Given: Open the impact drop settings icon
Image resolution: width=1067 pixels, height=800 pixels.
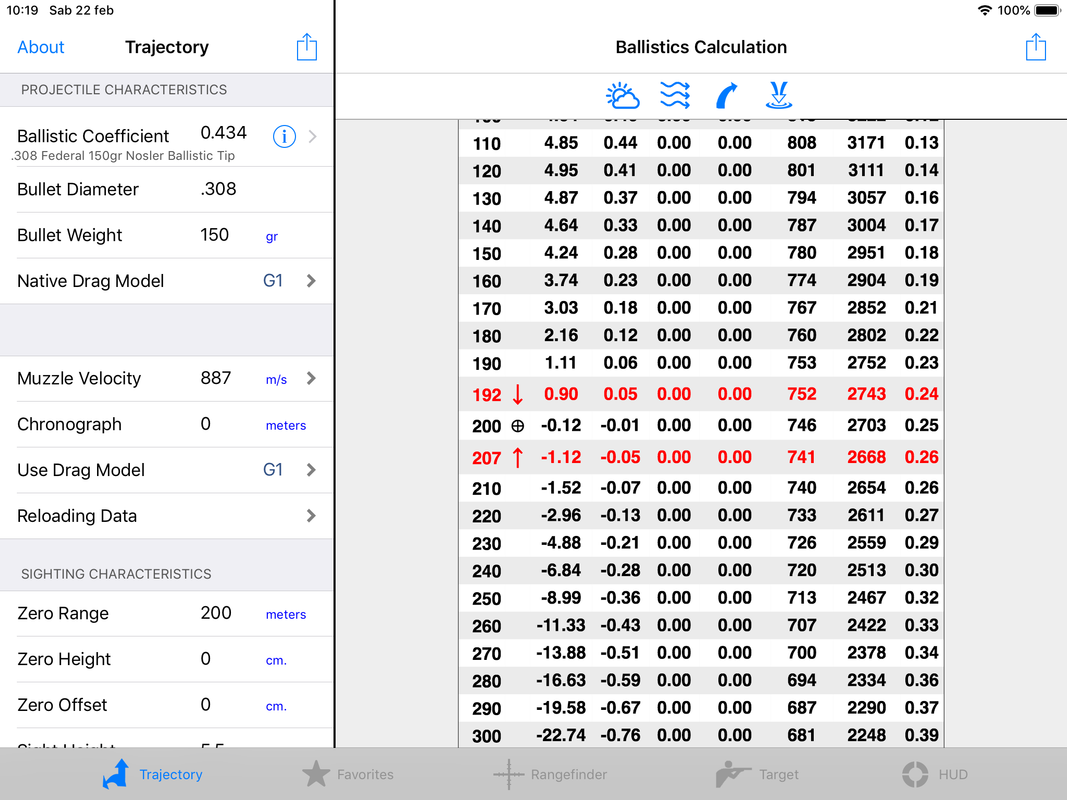Looking at the screenshot, I should [778, 95].
